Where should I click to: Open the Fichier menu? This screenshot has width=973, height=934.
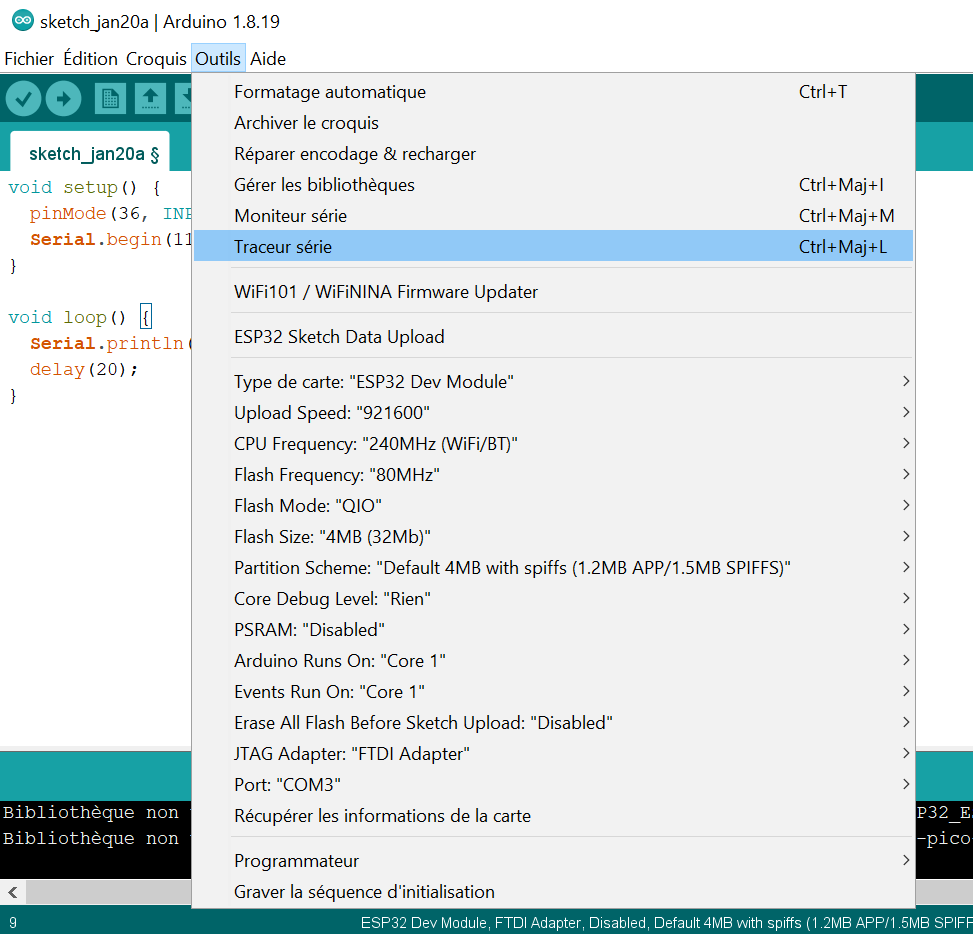29,59
